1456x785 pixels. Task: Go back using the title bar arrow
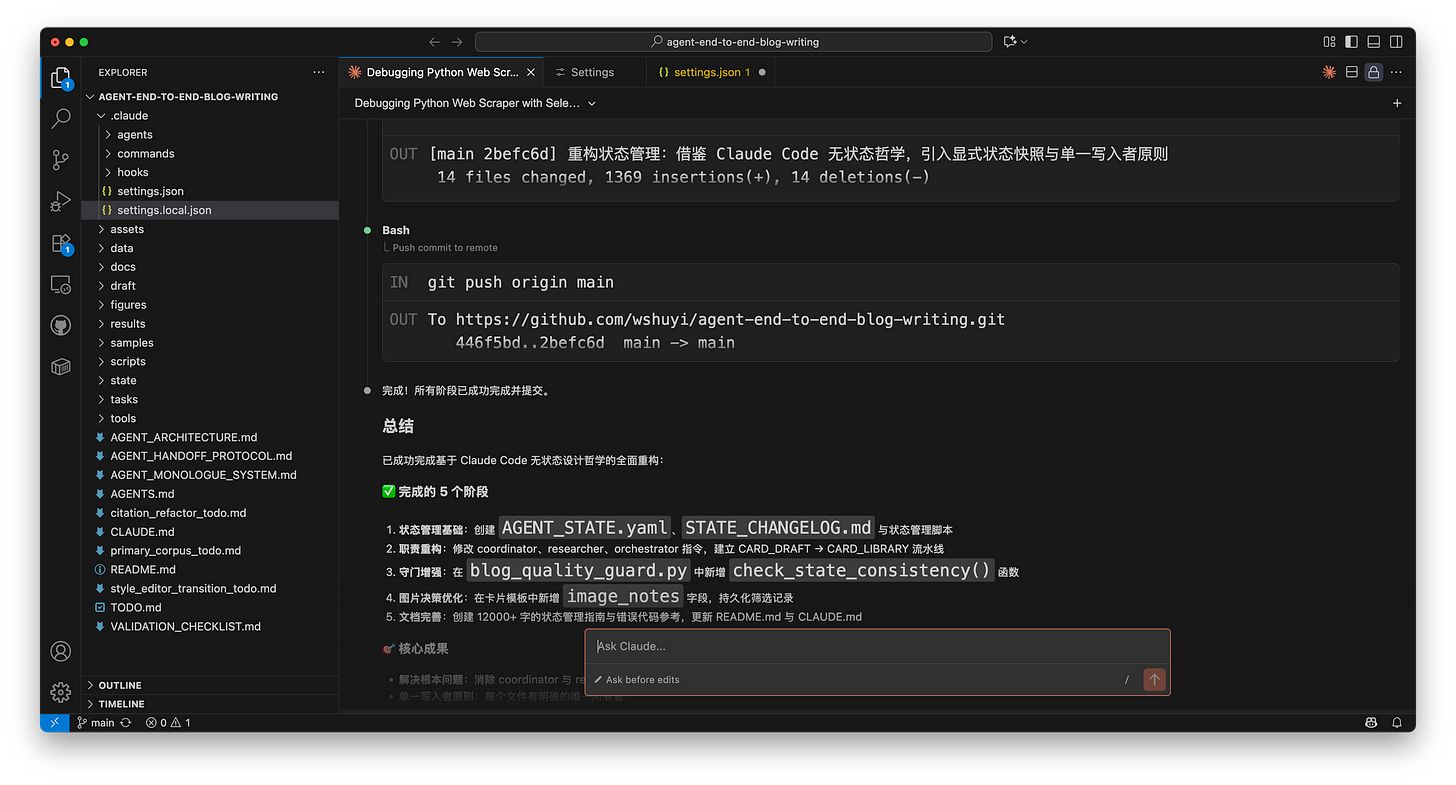click(434, 42)
